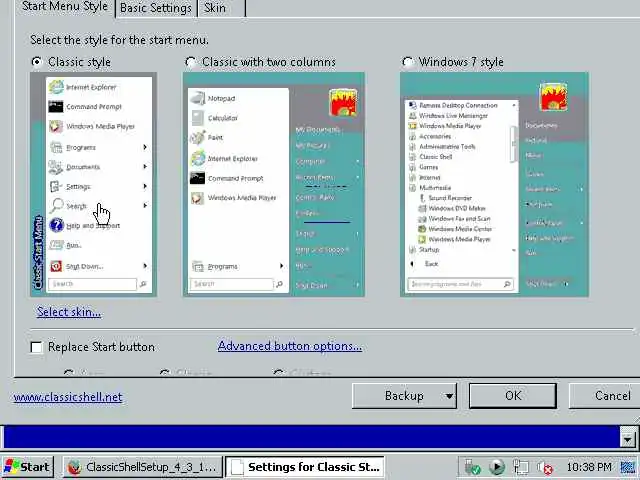Open the Select skin... link

pos(69,312)
